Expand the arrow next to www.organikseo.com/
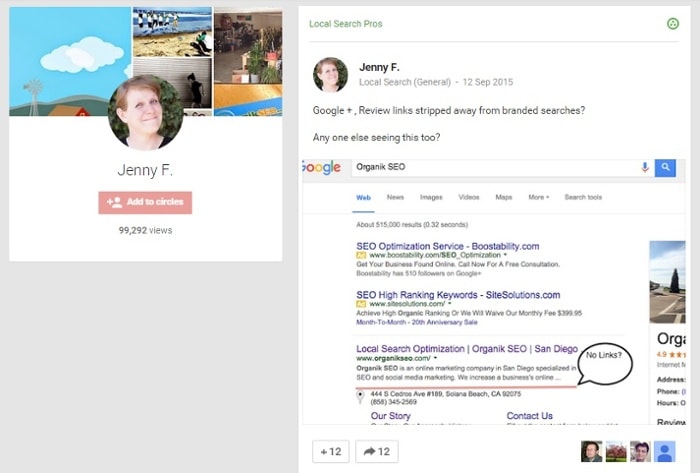 435,358
